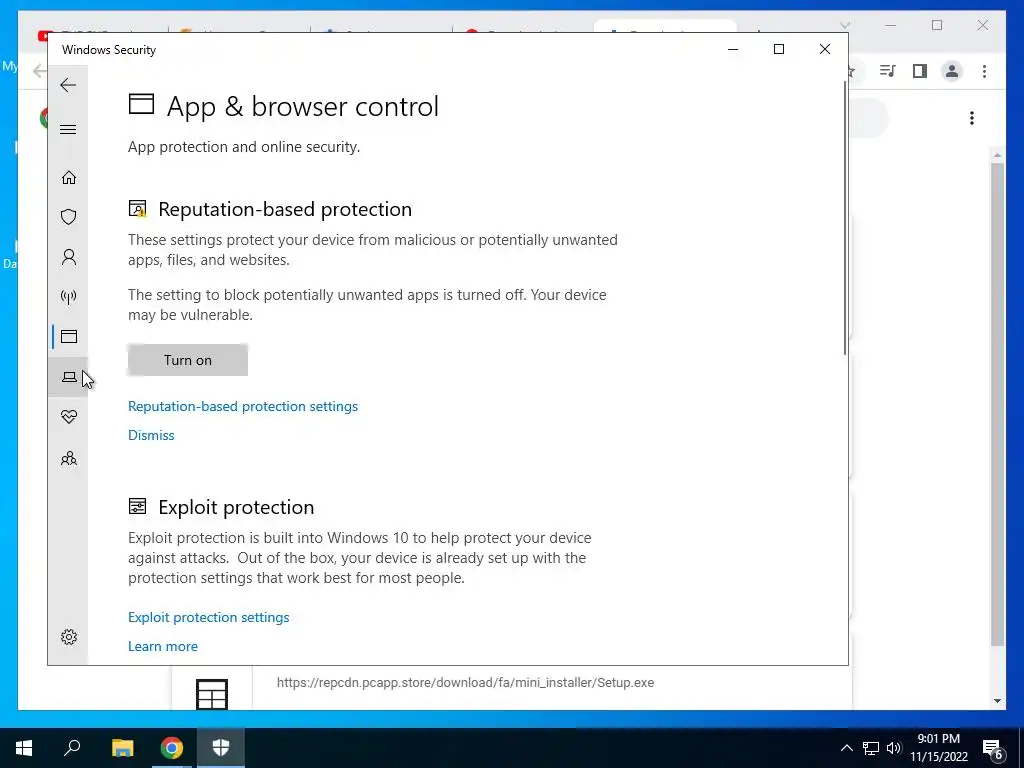
Task: Open the taskbar clock and date
Action: point(939,748)
